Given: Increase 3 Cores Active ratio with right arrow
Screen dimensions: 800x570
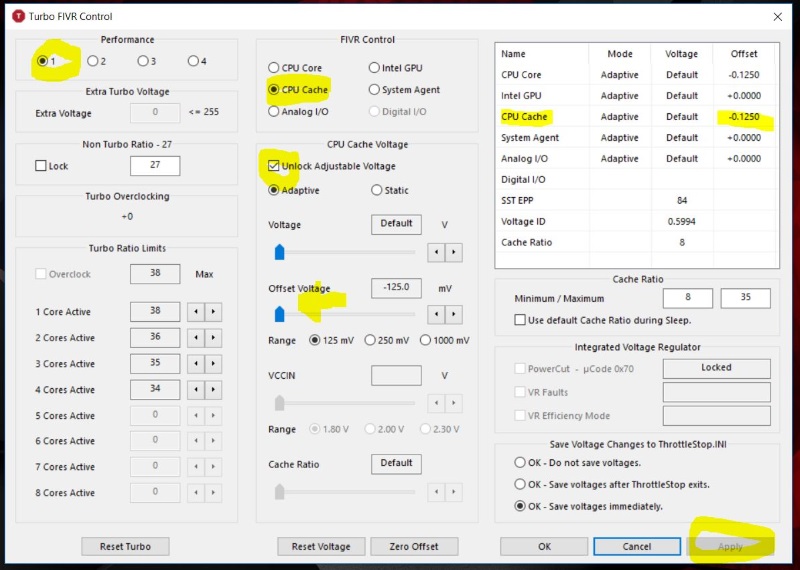Looking at the screenshot, I should pyautogui.click(x=213, y=364).
